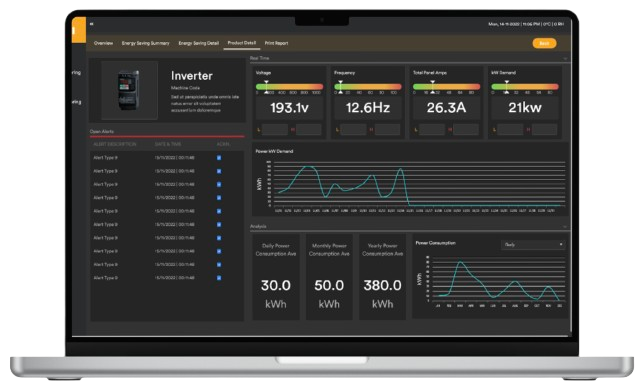Collapse the Real Time section chevron
The width and height of the screenshot is (643, 388).
click(x=565, y=59)
